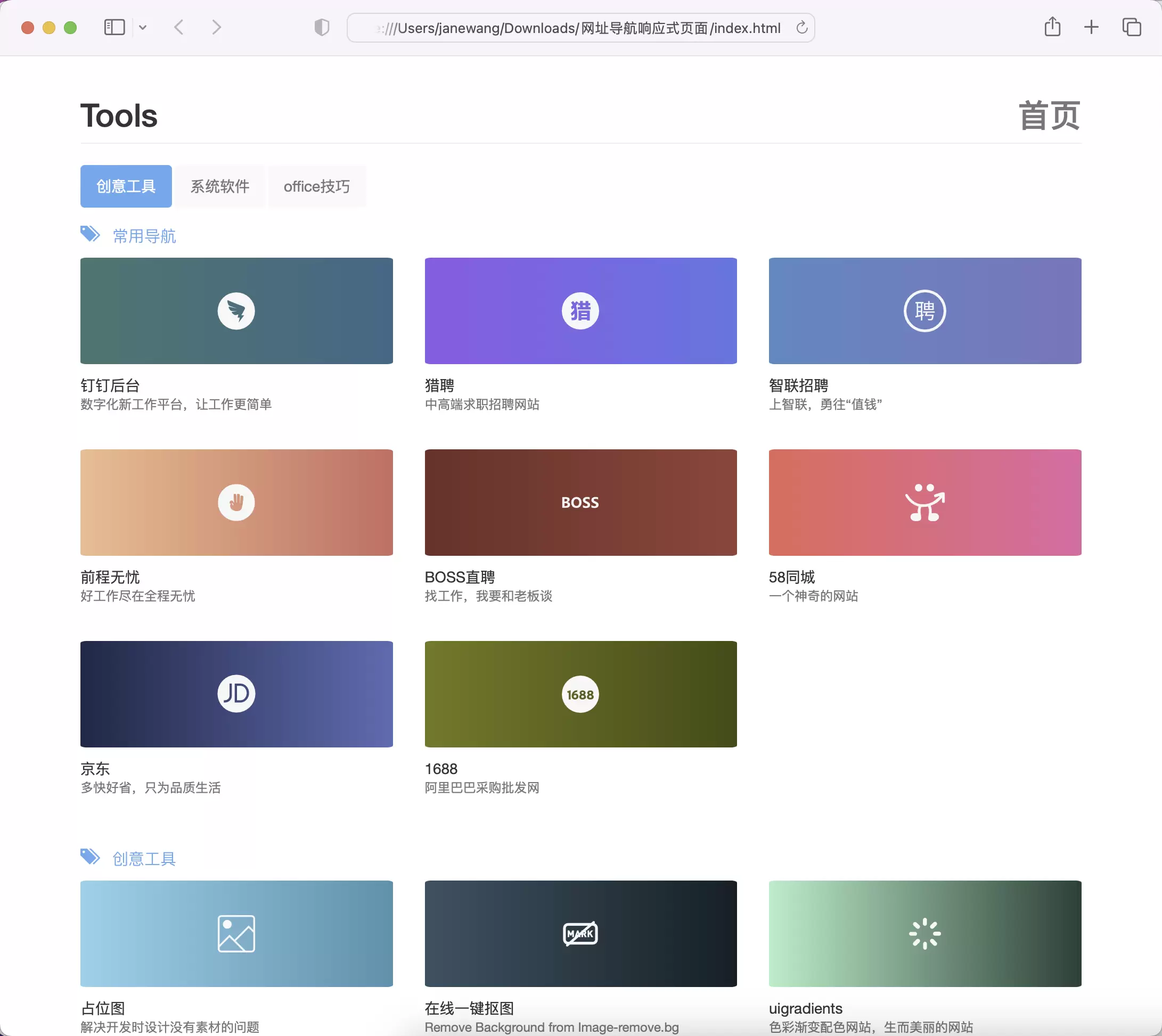The height and width of the screenshot is (1036, 1162).
Task: Click the Tools site title
Action: coord(118,116)
